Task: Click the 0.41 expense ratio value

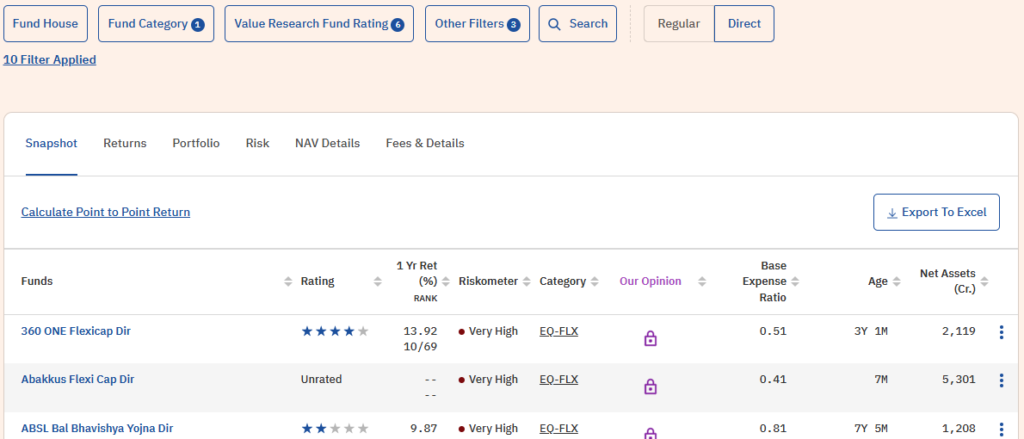Action: (773, 380)
